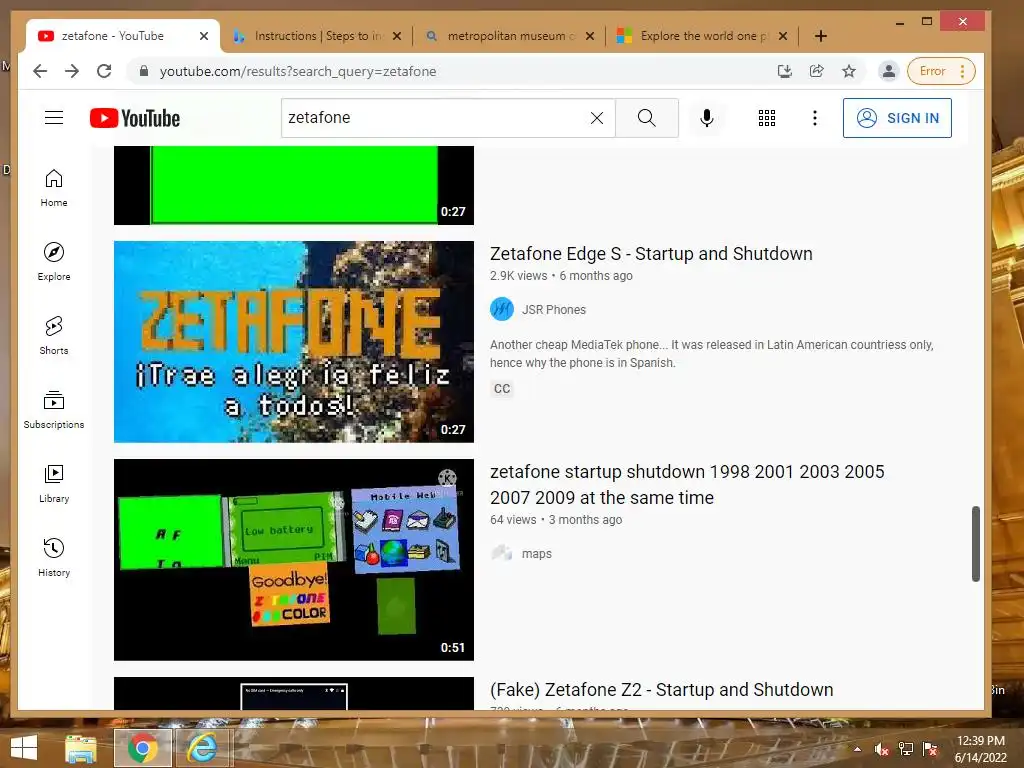The height and width of the screenshot is (768, 1024).
Task: Close the Explore the world tab
Action: 783,36
